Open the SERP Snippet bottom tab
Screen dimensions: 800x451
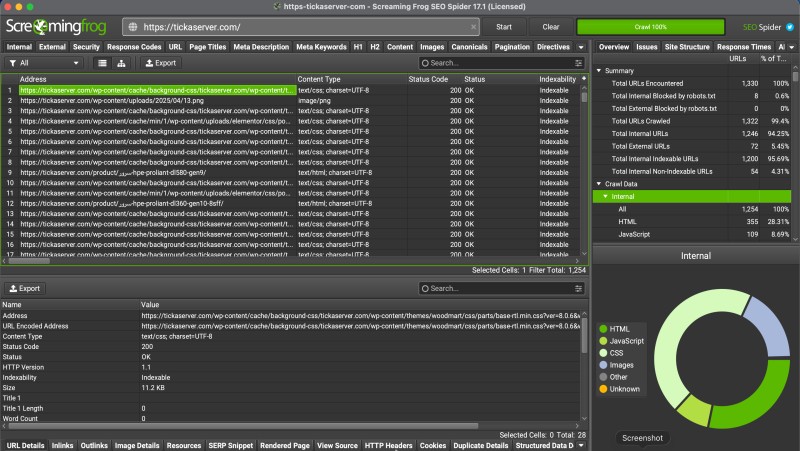231,445
